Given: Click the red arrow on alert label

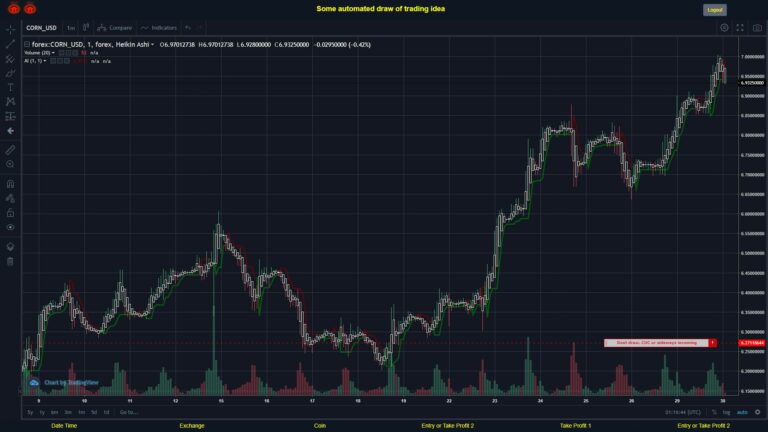Looking at the screenshot, I should click(x=713, y=343).
